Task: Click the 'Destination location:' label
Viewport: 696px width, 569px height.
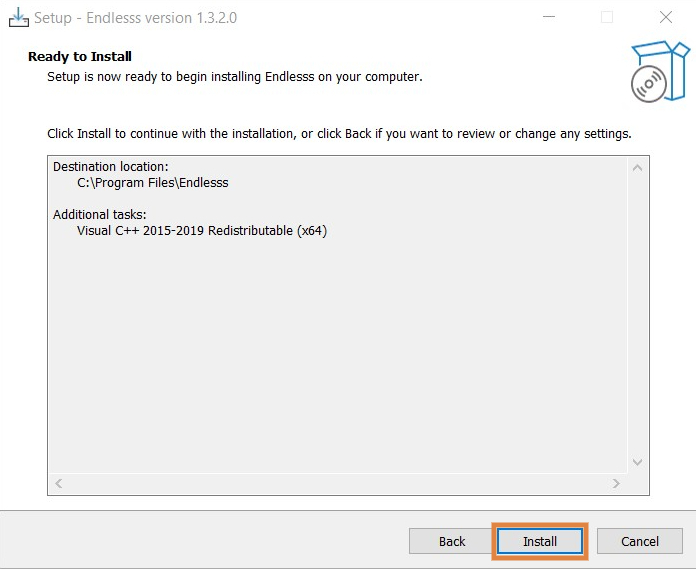Action: point(111,167)
